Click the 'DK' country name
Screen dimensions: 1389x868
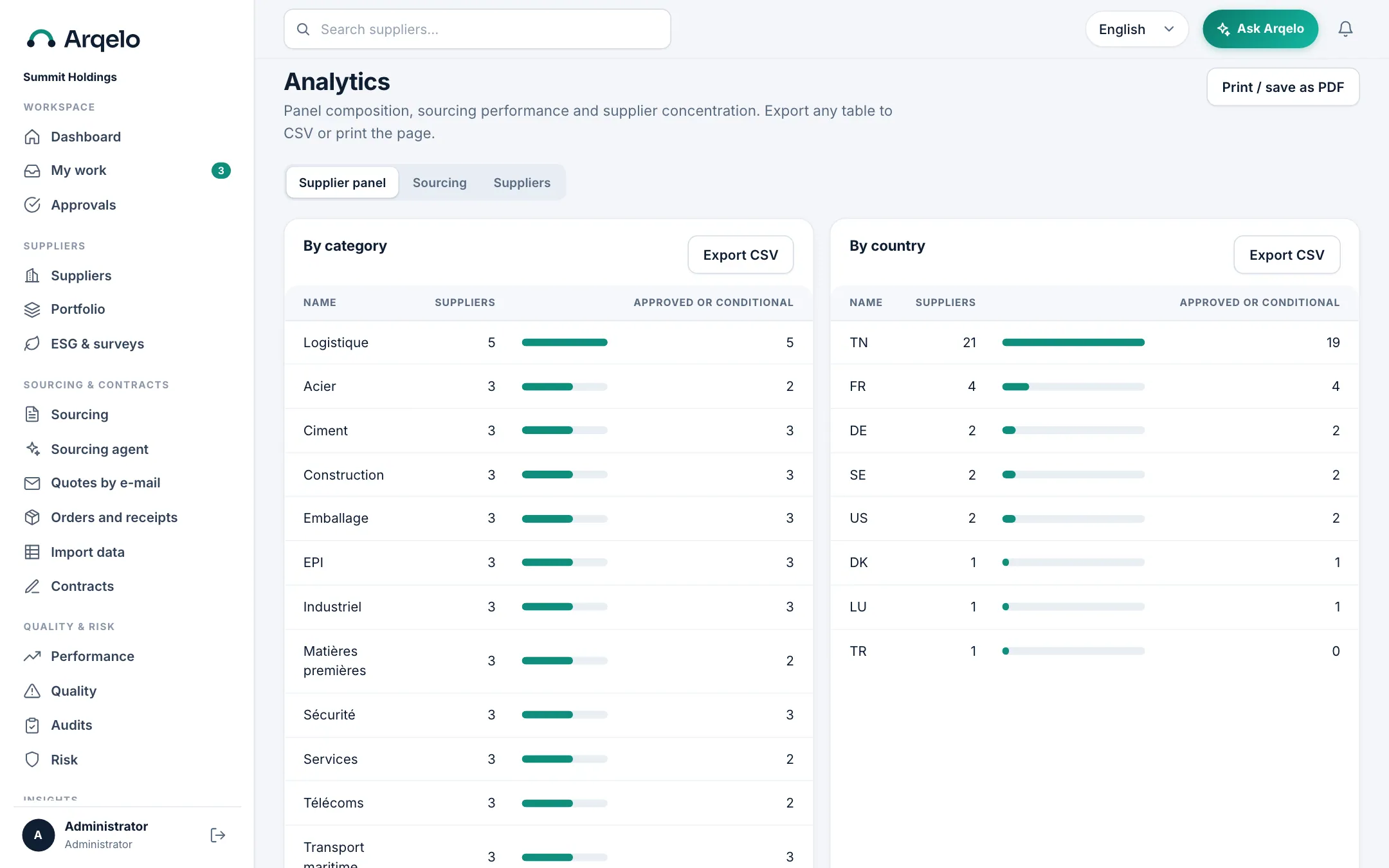858,563
